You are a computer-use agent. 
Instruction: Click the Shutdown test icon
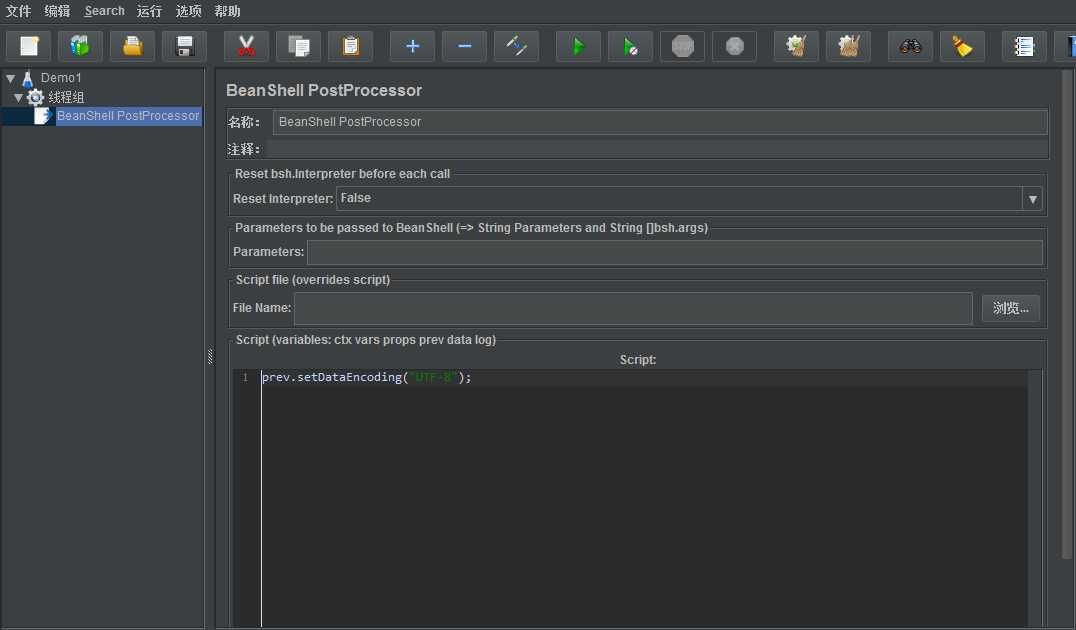[735, 46]
